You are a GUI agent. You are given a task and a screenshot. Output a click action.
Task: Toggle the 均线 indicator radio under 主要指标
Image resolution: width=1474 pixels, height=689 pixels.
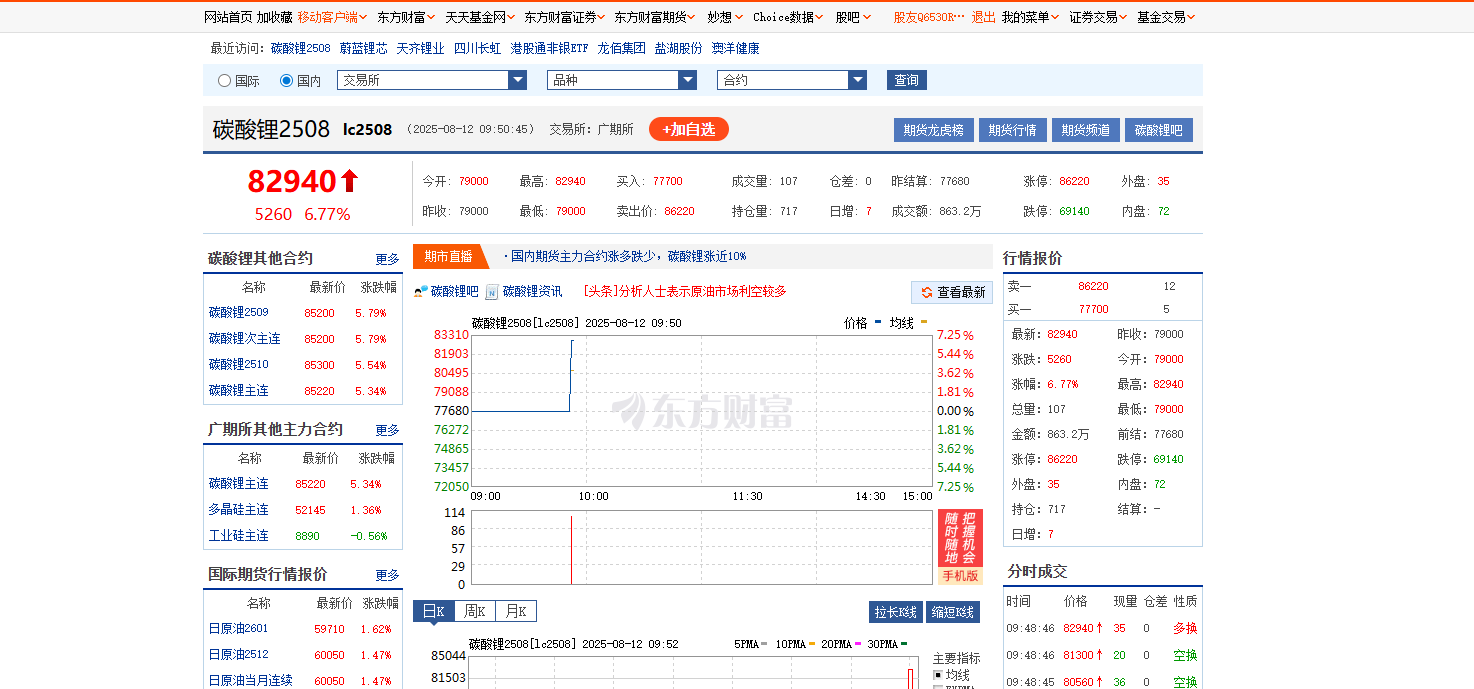point(938,675)
